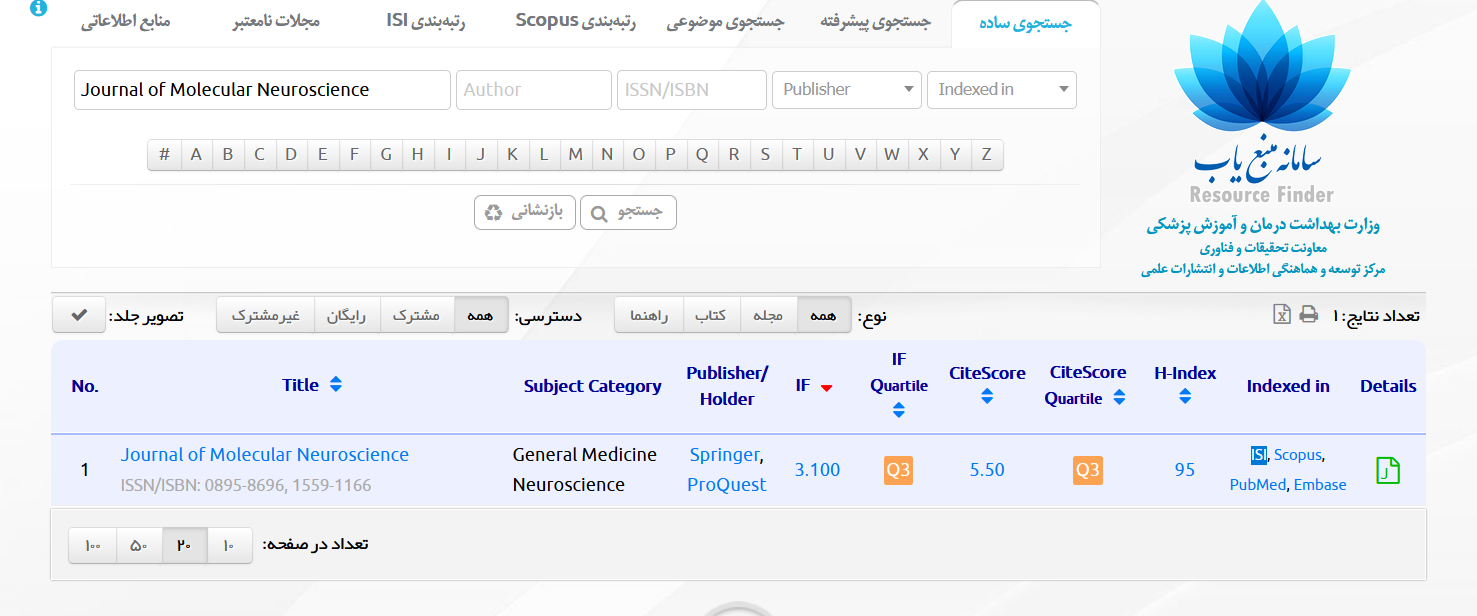Select access filter رایگان
The image size is (1477, 616).
[347, 315]
